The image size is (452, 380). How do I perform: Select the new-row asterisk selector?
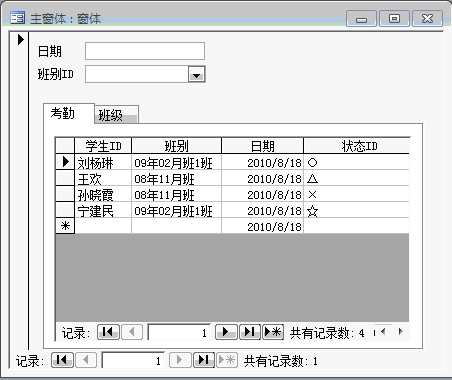point(65,226)
